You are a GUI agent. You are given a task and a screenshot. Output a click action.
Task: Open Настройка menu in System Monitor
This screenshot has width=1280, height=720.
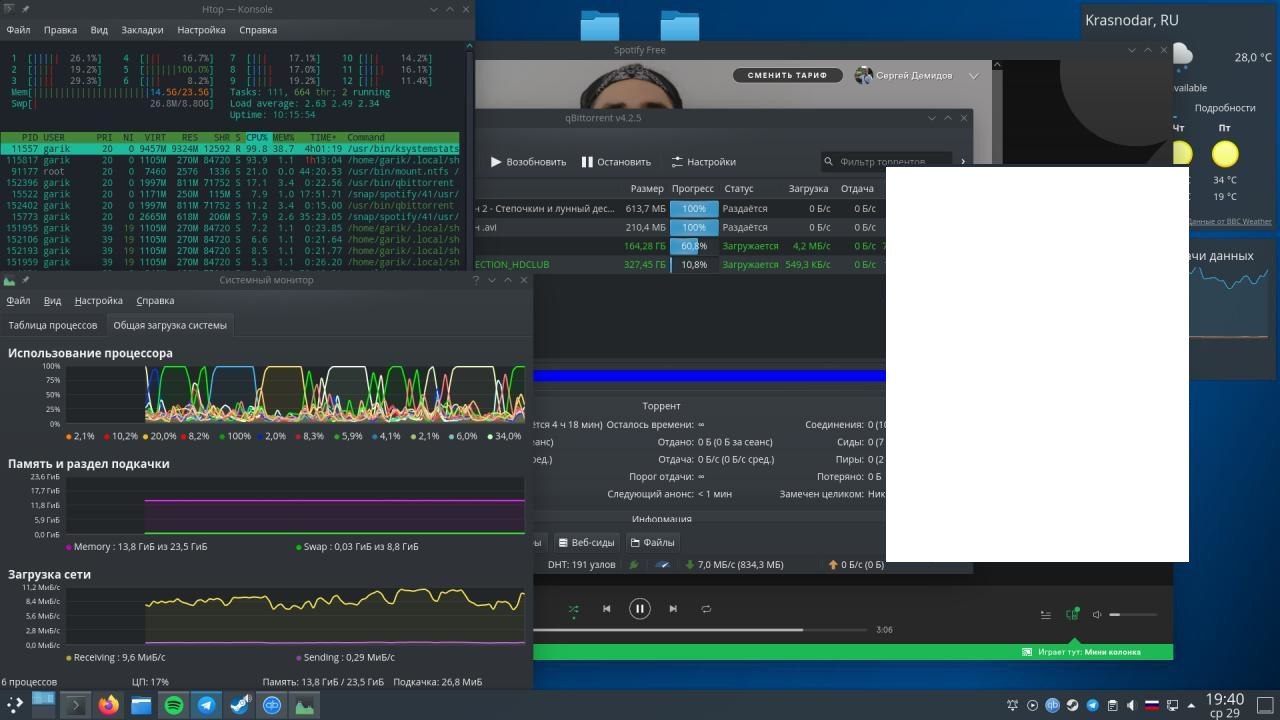coord(98,300)
